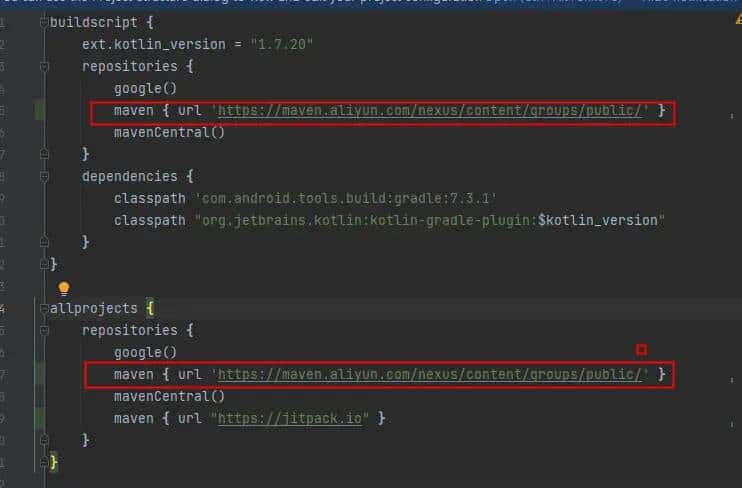The width and height of the screenshot is (742, 488).
Task: Click the allprojects keyword
Action: (94, 309)
